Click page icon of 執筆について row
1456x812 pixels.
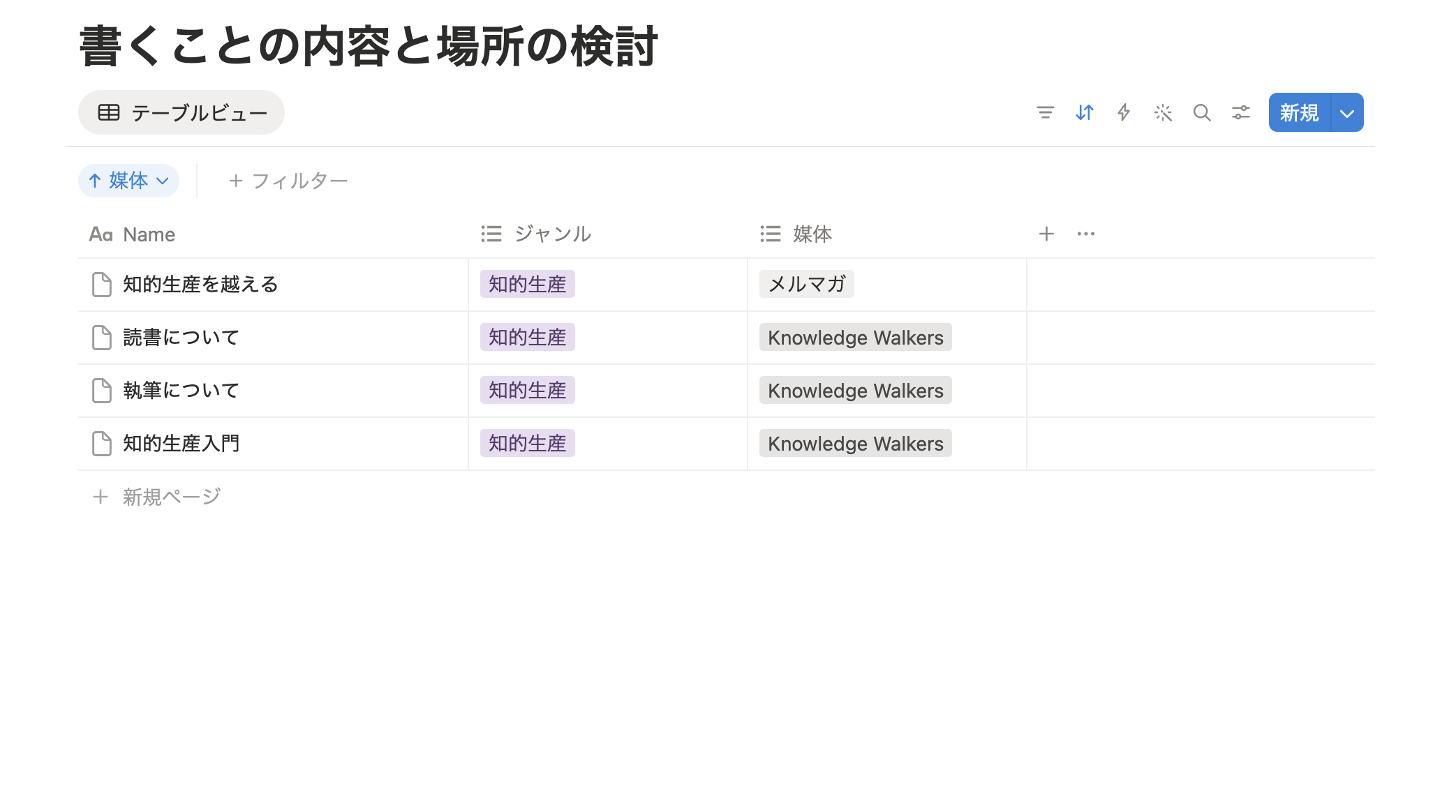102,391
